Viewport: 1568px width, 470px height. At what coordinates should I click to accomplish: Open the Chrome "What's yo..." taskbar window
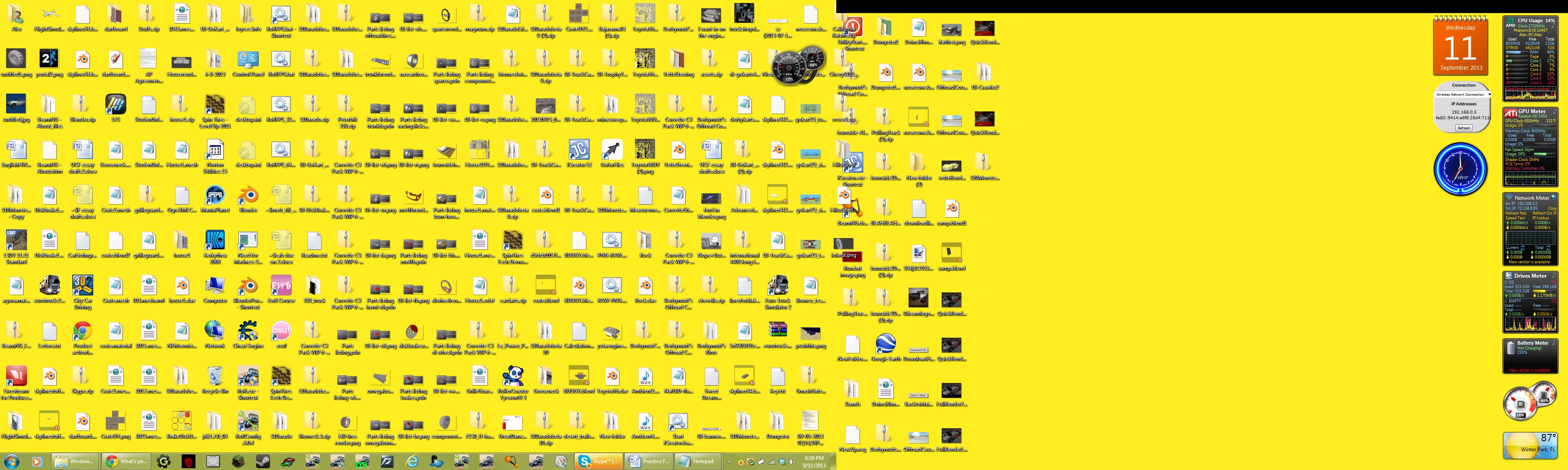pyautogui.click(x=127, y=461)
